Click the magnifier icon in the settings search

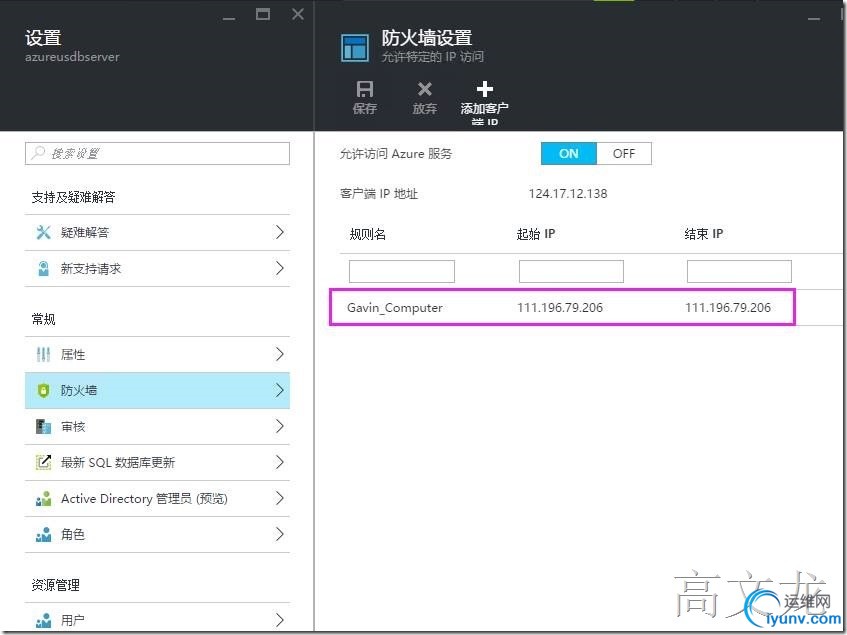point(38,153)
